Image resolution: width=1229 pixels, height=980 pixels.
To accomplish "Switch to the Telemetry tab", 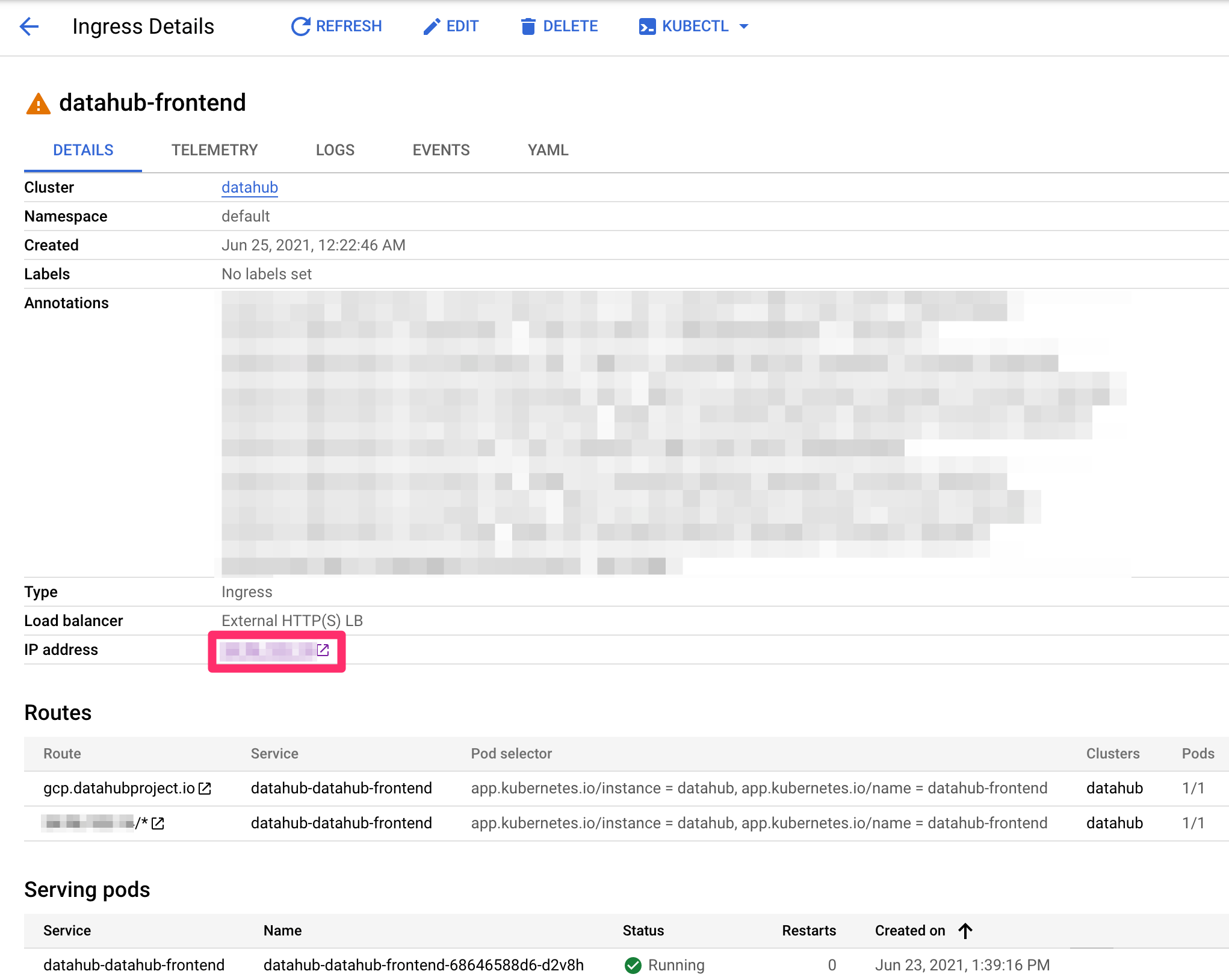I will [214, 150].
